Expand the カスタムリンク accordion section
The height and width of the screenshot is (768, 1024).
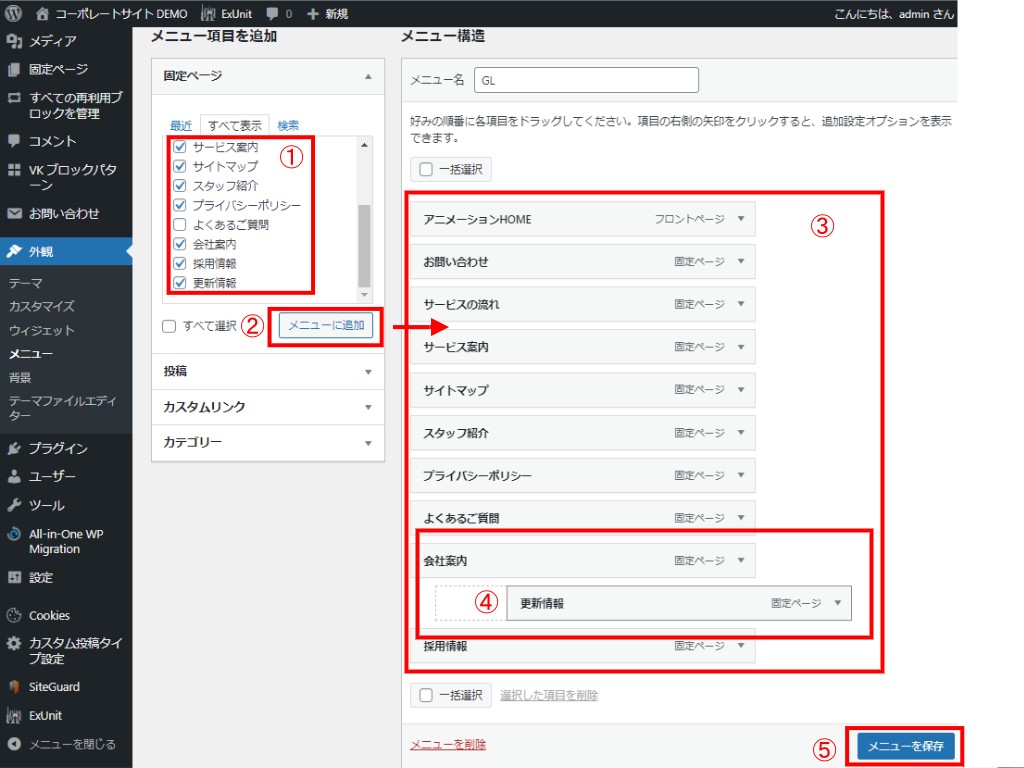(367, 408)
